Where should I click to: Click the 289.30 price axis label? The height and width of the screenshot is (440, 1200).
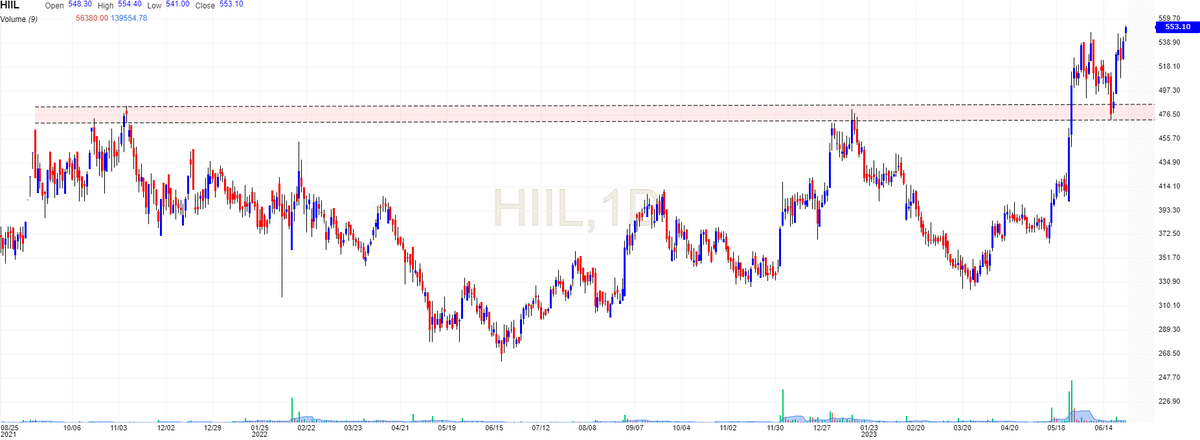(1170, 329)
